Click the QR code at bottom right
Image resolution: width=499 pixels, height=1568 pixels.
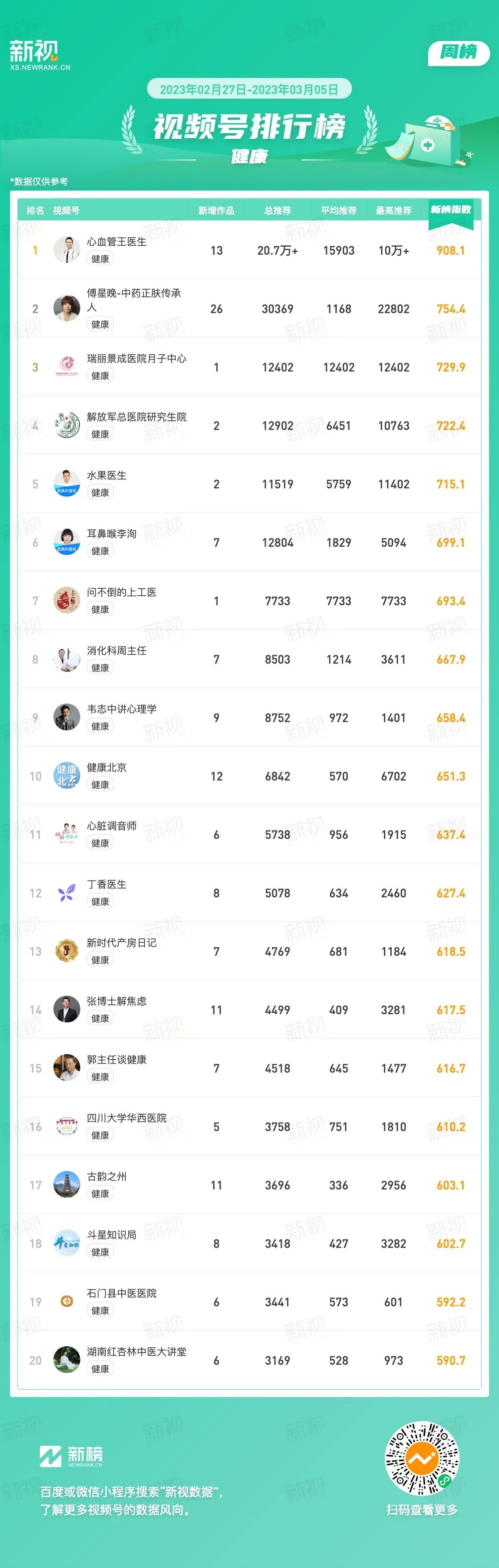[x=422, y=1458]
